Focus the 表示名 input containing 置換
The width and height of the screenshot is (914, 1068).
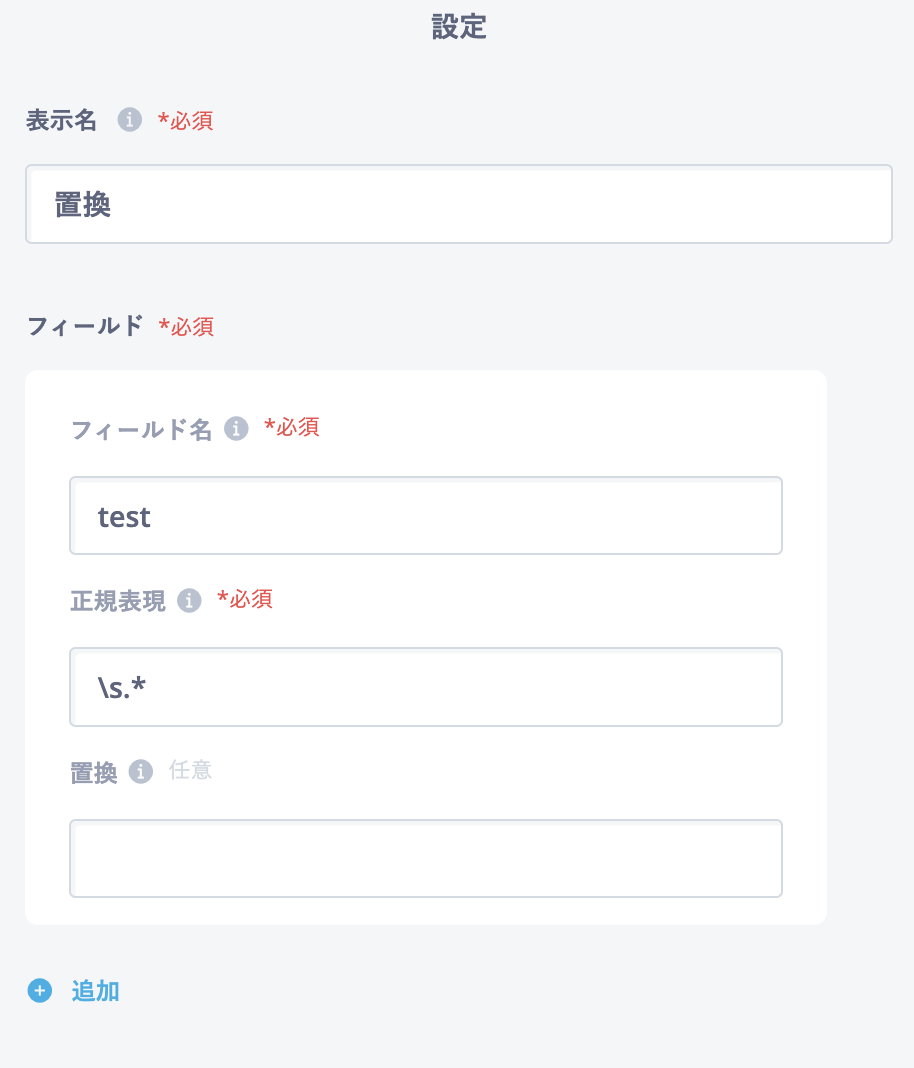coord(459,204)
